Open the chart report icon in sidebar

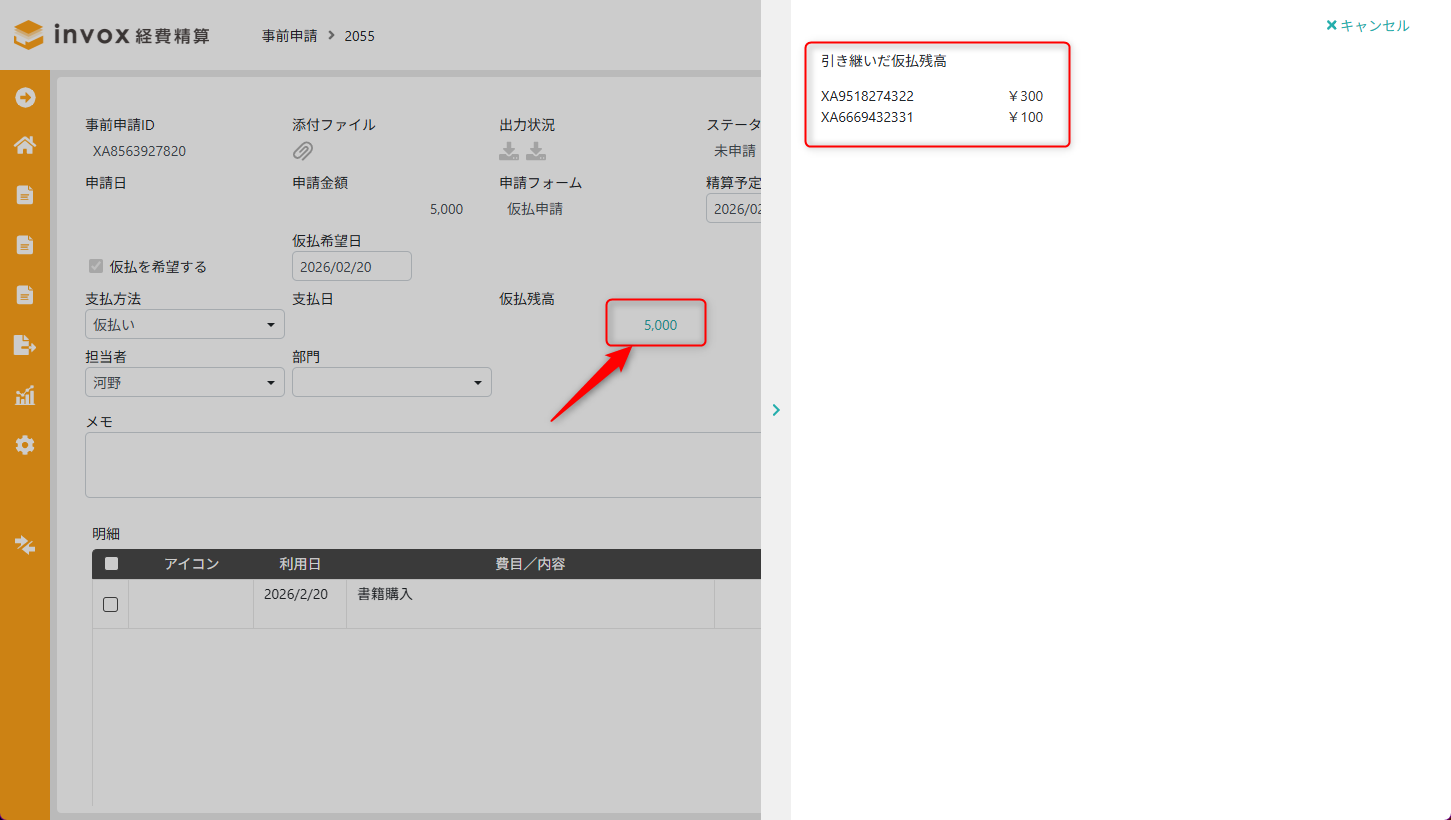(25, 395)
